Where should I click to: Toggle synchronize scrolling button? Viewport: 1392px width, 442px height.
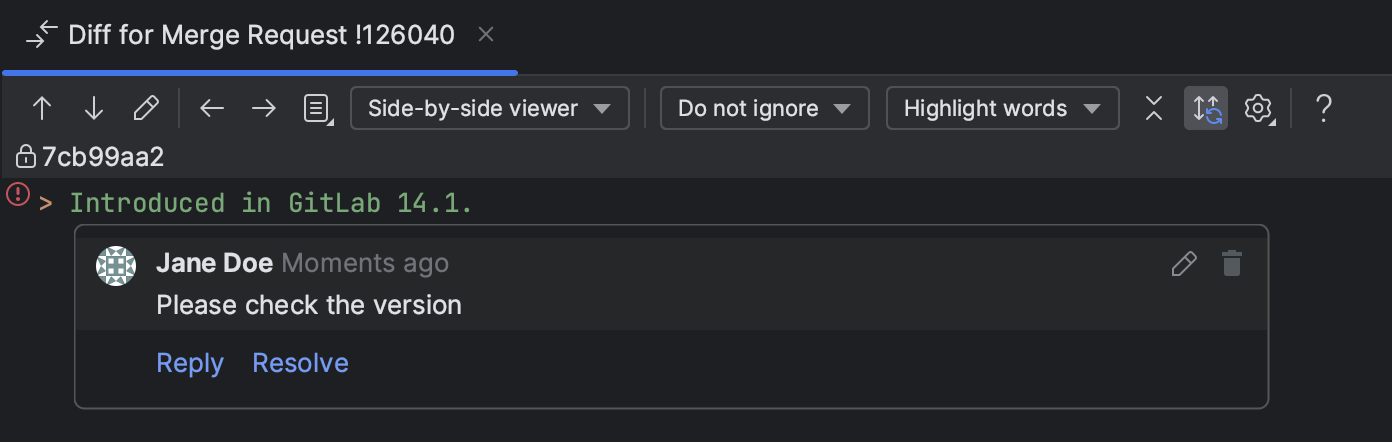pyautogui.click(x=1206, y=108)
